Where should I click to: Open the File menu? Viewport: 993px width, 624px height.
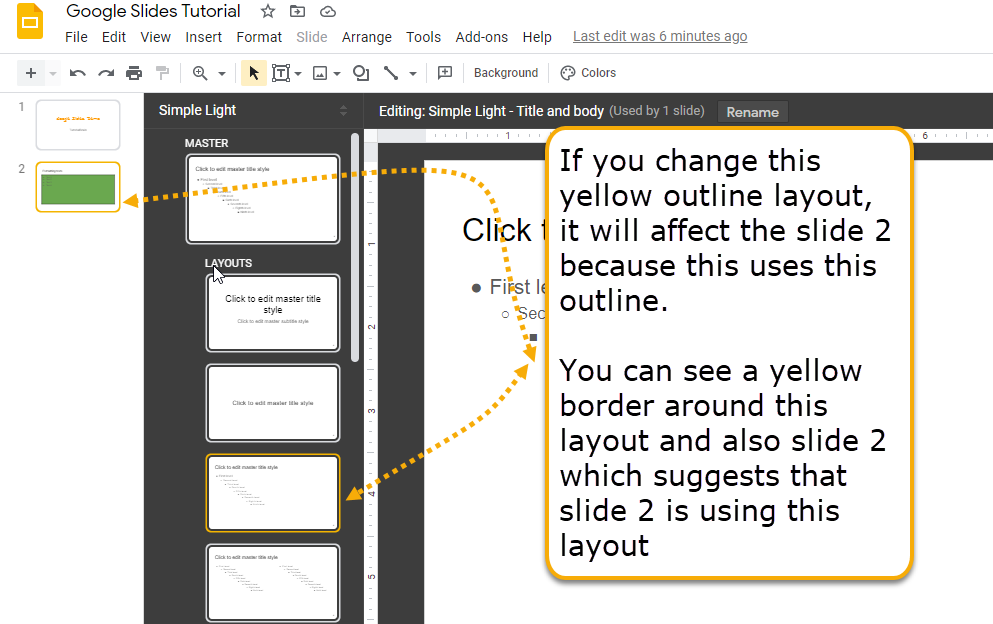coord(76,37)
